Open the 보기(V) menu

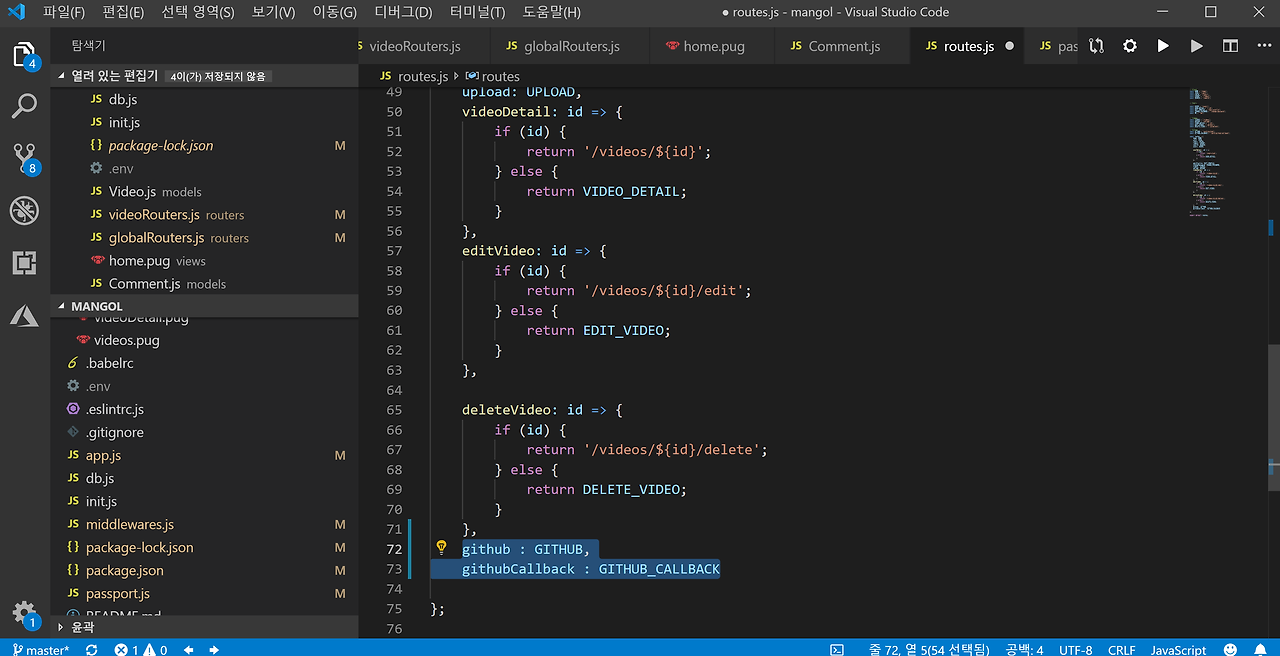tap(273, 12)
